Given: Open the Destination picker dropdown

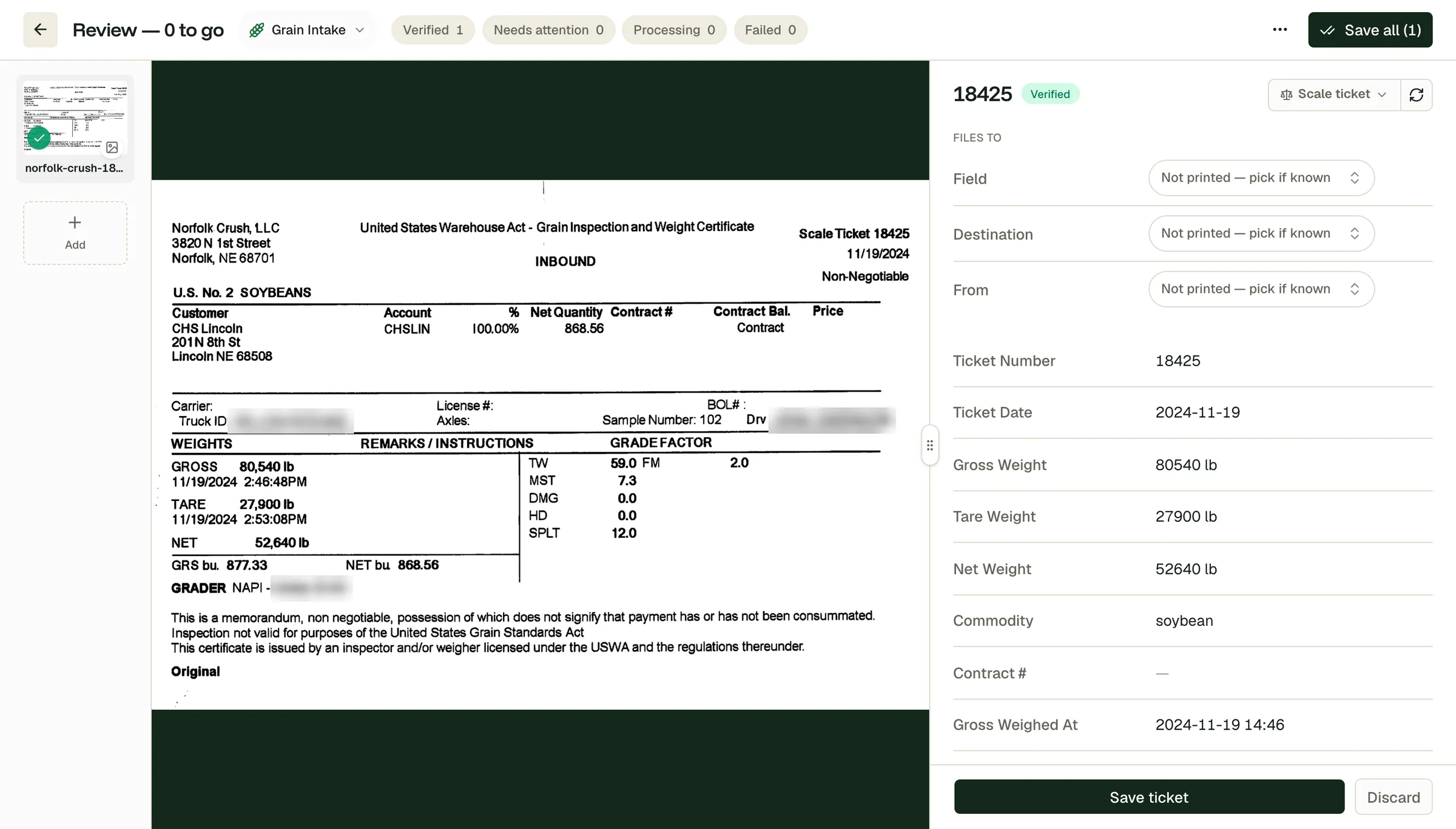Looking at the screenshot, I should pyautogui.click(x=1261, y=233).
